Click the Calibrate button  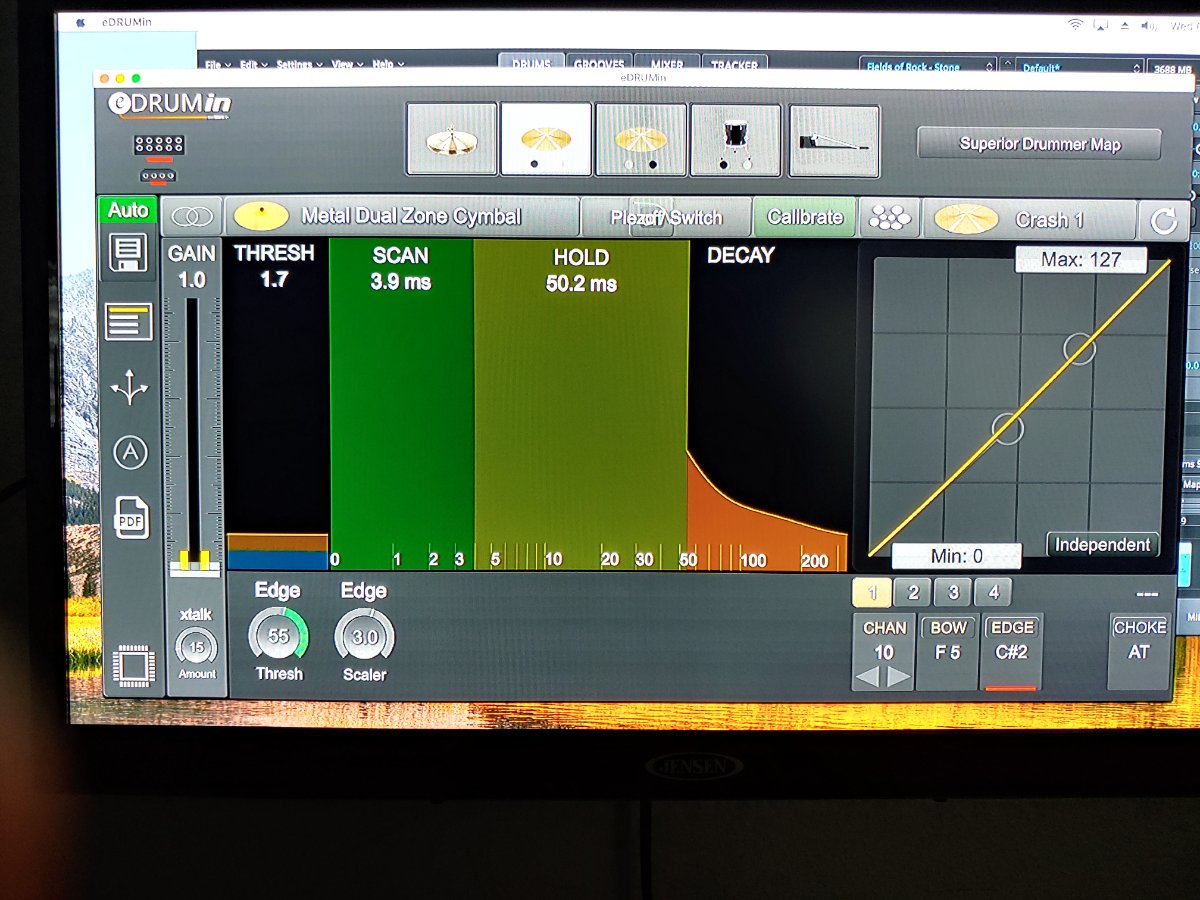tap(805, 217)
